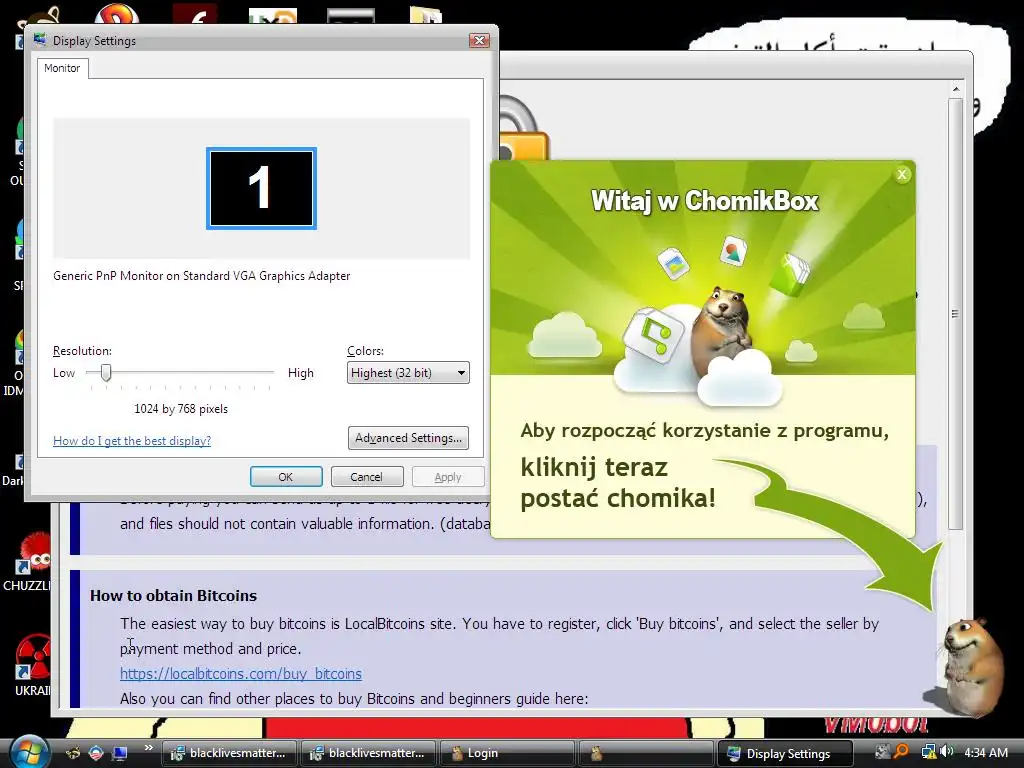Click the scroll up arrow in ransom window
Viewport: 1024px width, 768px height.
pos(955,89)
